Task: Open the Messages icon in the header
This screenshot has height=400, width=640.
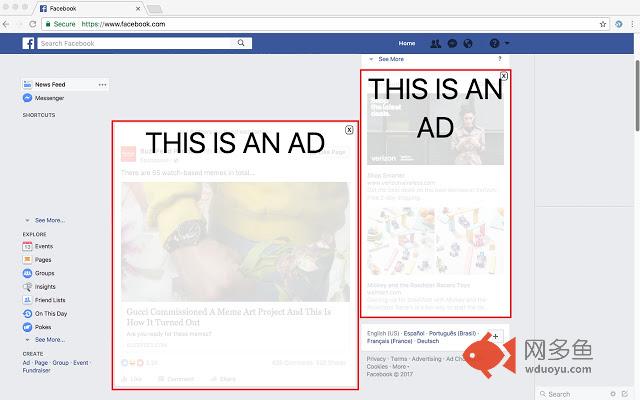Action: [x=452, y=43]
